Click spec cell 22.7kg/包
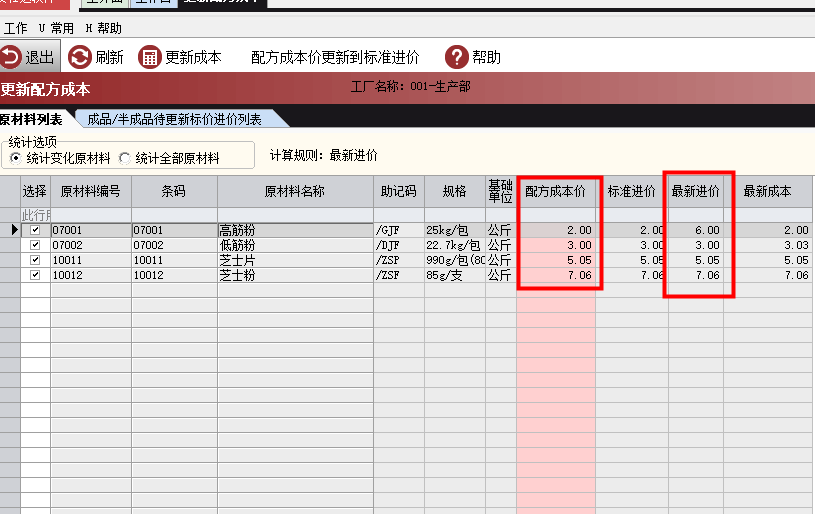The image size is (815, 514). 455,245
